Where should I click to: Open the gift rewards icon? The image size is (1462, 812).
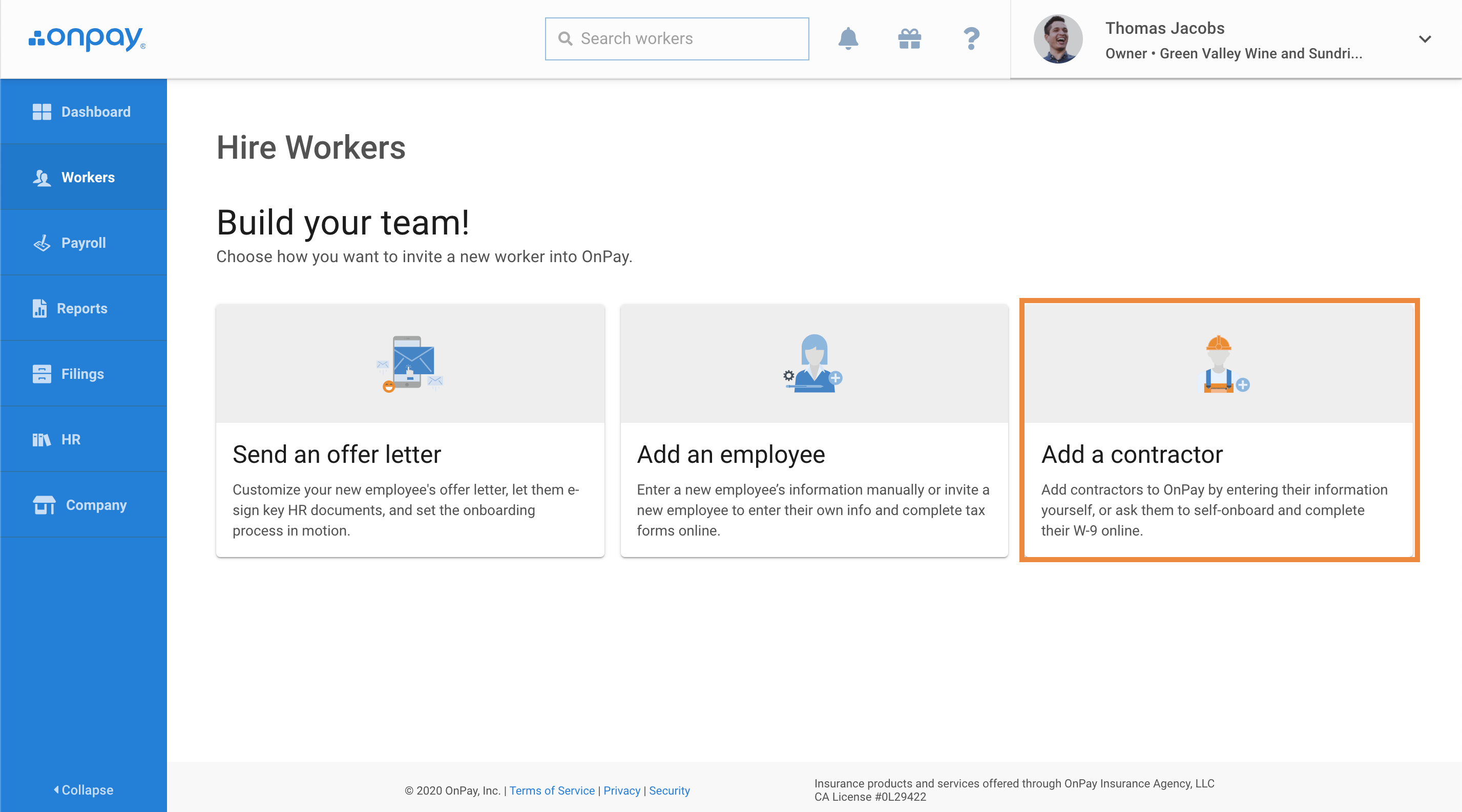pyautogui.click(x=909, y=38)
